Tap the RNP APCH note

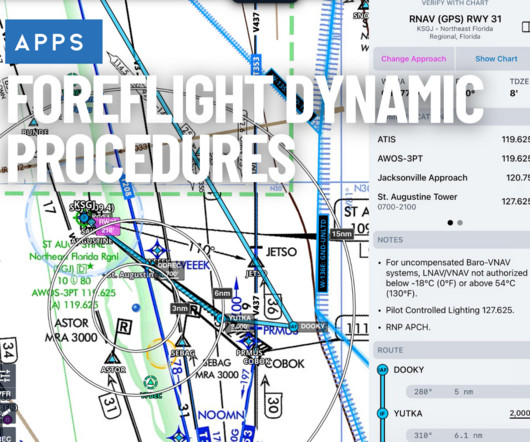(x=408, y=327)
